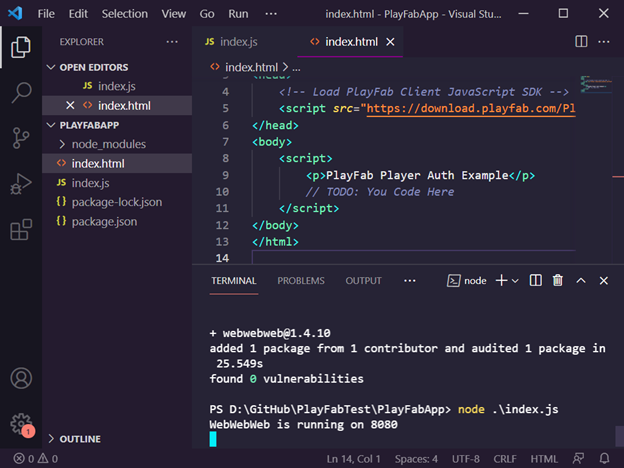Click Ln 14, Col 1 in status bar
The image size is (624, 468).
click(x=353, y=459)
